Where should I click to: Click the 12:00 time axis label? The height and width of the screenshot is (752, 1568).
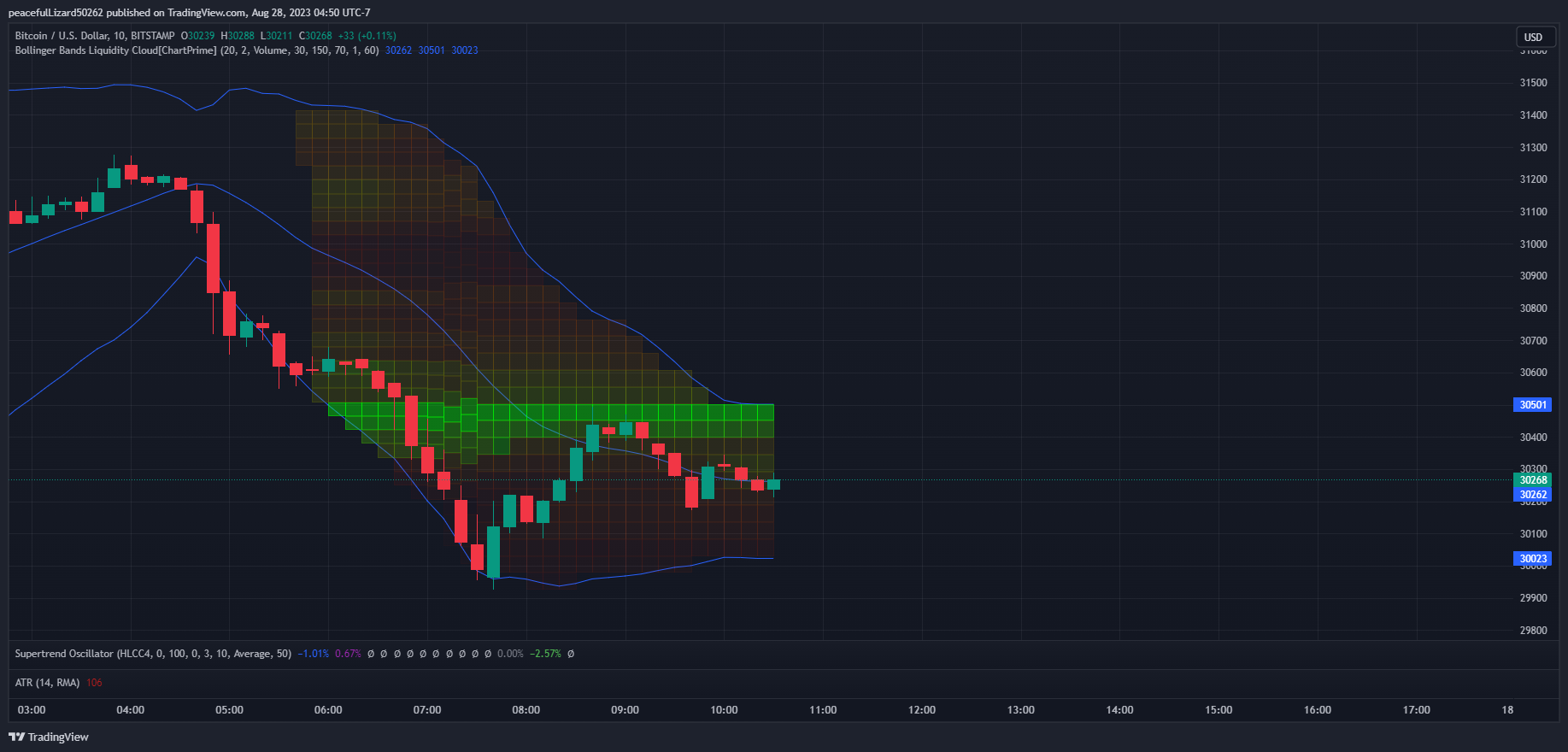pos(922,710)
